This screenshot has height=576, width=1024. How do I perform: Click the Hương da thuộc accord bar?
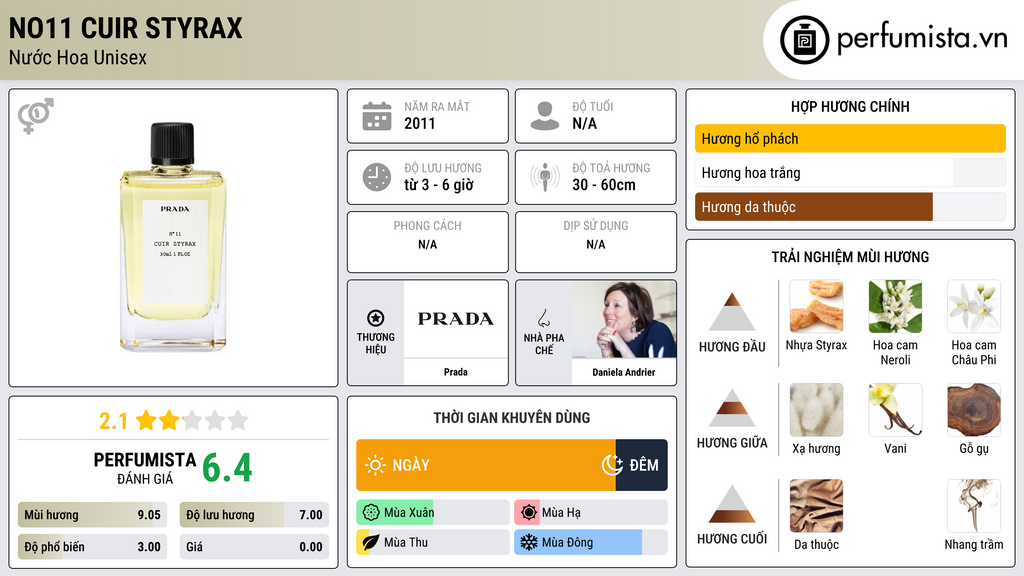pyautogui.click(x=813, y=207)
